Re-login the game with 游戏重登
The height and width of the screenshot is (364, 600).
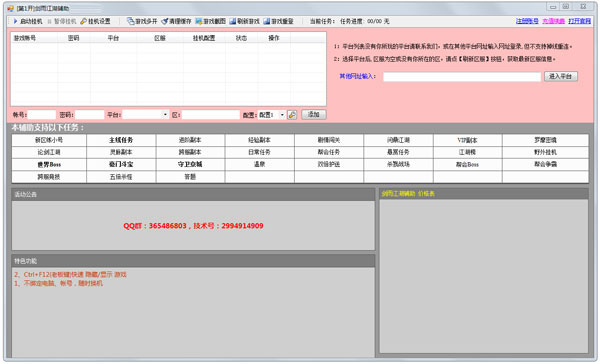pos(278,21)
